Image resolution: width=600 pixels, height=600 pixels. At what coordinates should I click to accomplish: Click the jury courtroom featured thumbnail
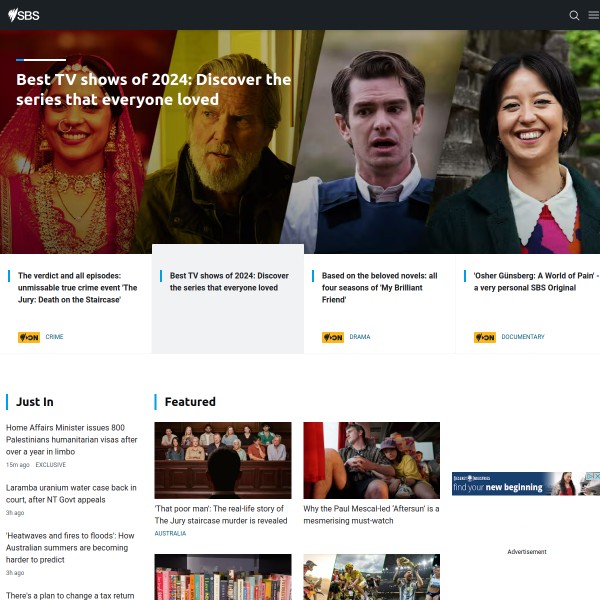223,460
